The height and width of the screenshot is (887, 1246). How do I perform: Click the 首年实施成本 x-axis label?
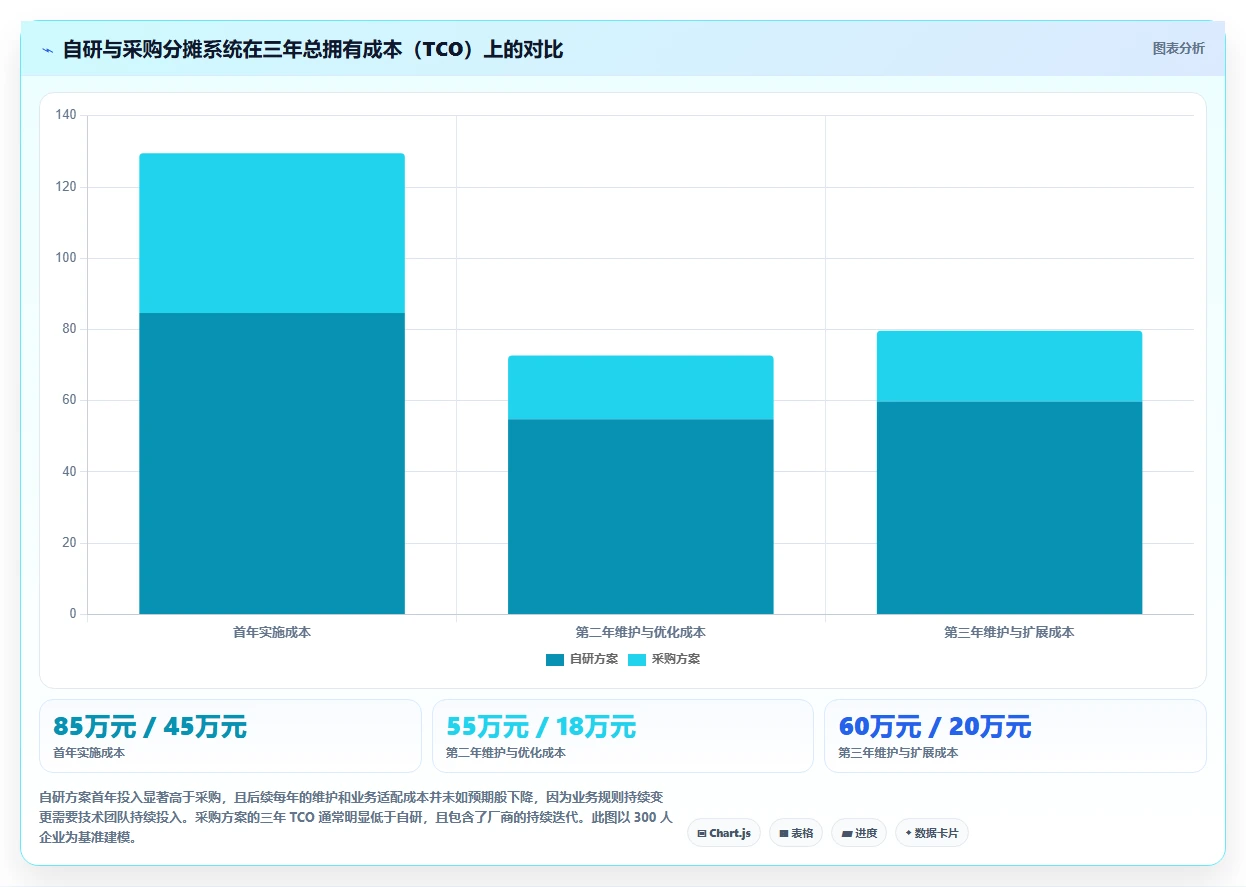(x=272, y=633)
